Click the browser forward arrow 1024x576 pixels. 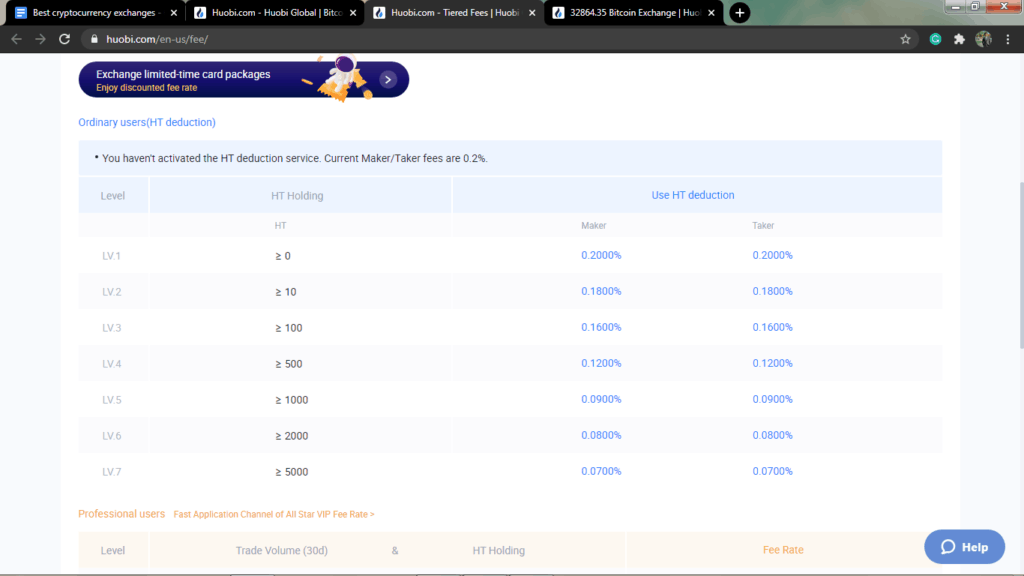[40, 39]
